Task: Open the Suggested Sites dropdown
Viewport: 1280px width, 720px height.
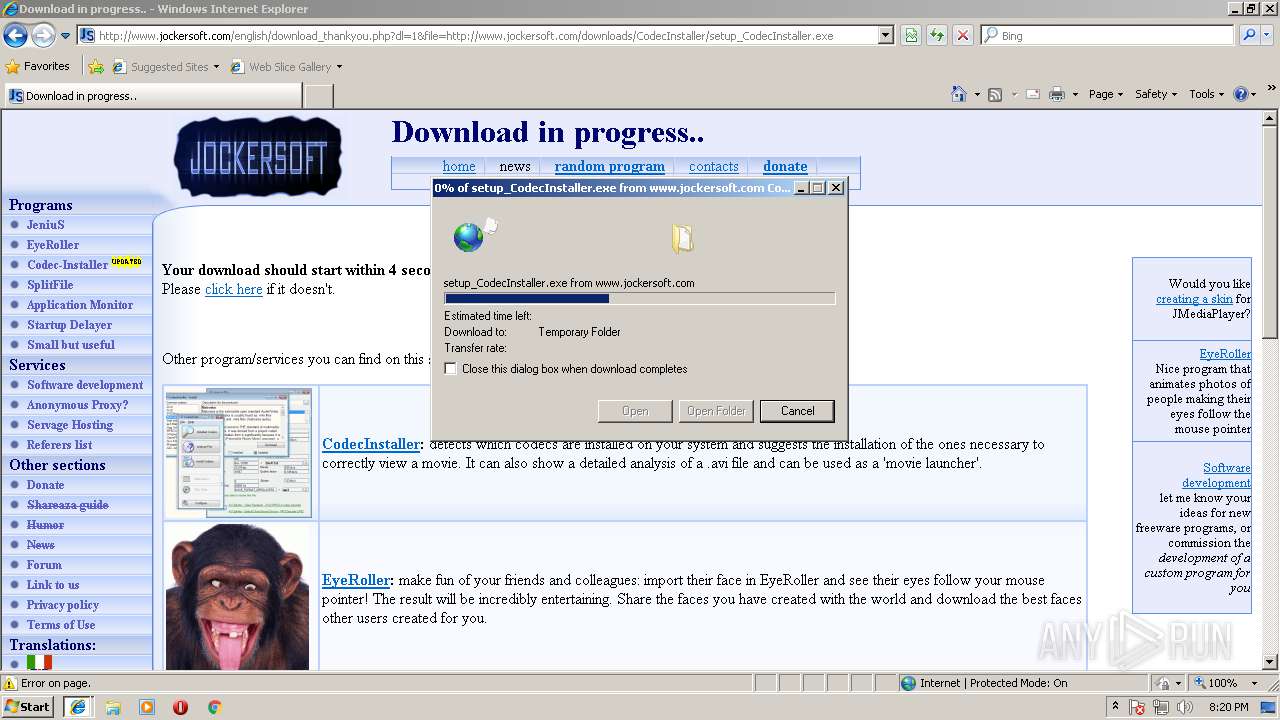Action: point(217,67)
